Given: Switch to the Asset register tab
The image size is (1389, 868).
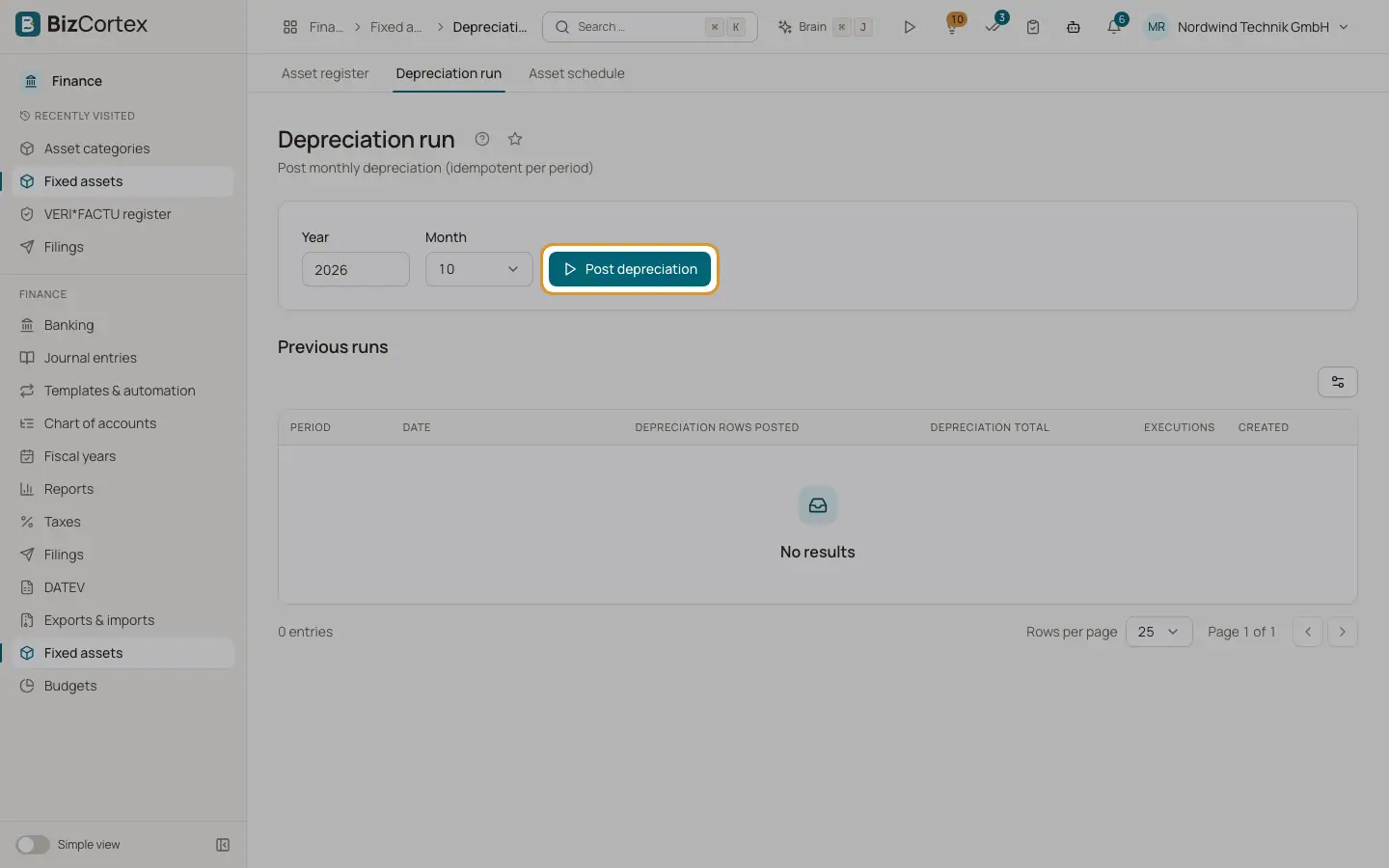Looking at the screenshot, I should (325, 73).
